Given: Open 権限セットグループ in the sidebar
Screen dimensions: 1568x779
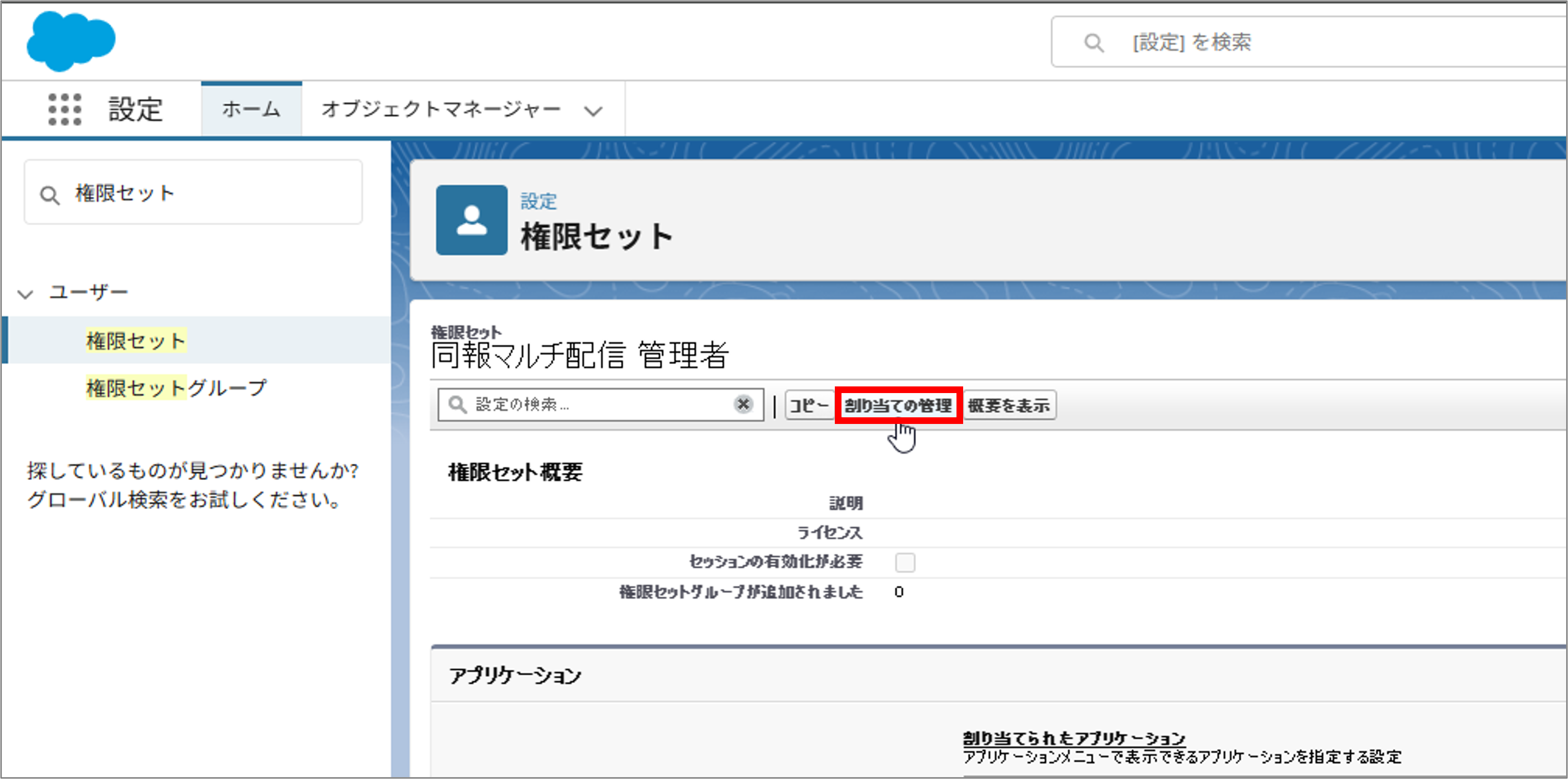Looking at the screenshot, I should (x=176, y=387).
